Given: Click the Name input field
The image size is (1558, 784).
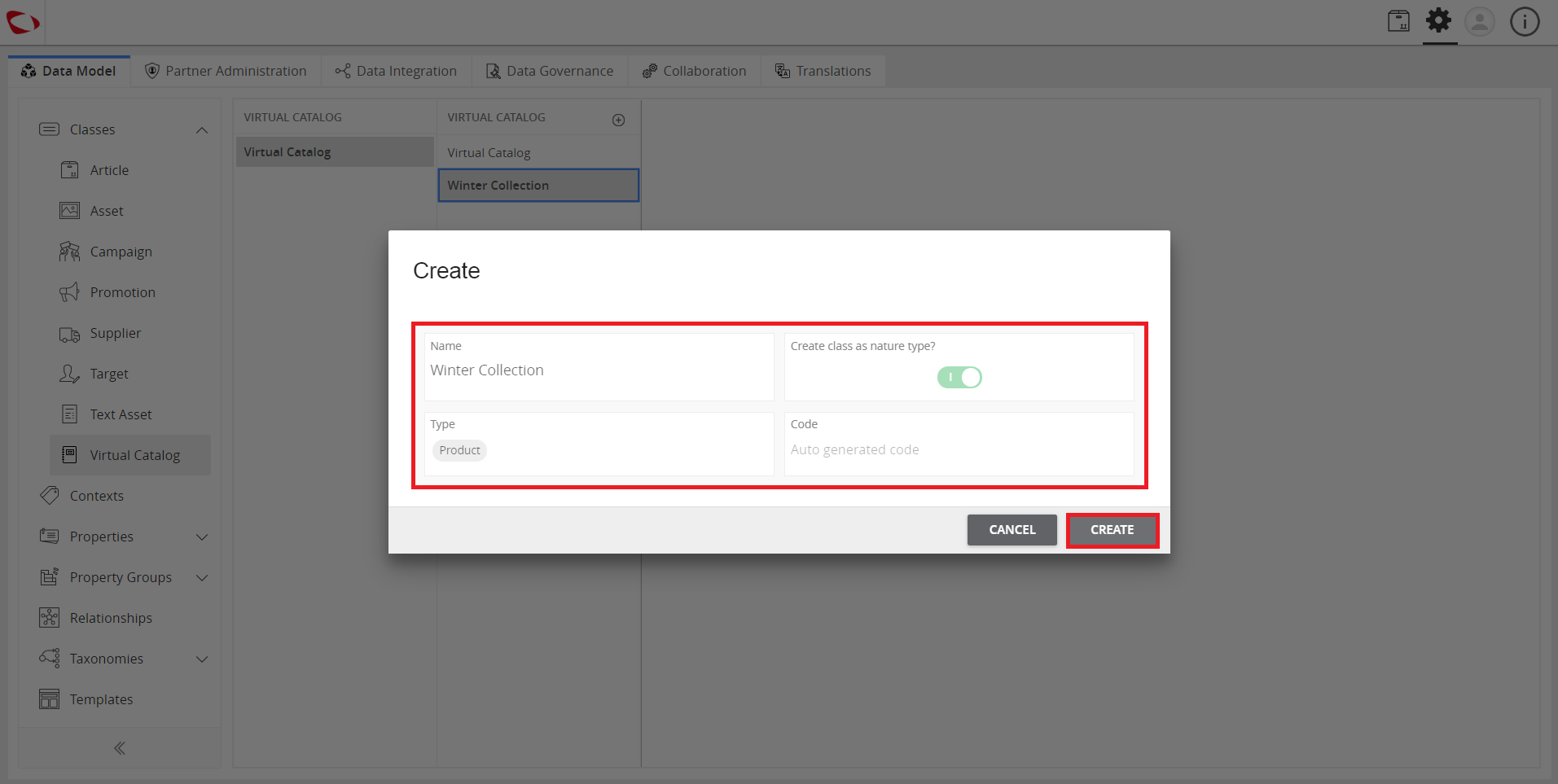Looking at the screenshot, I should (x=599, y=367).
